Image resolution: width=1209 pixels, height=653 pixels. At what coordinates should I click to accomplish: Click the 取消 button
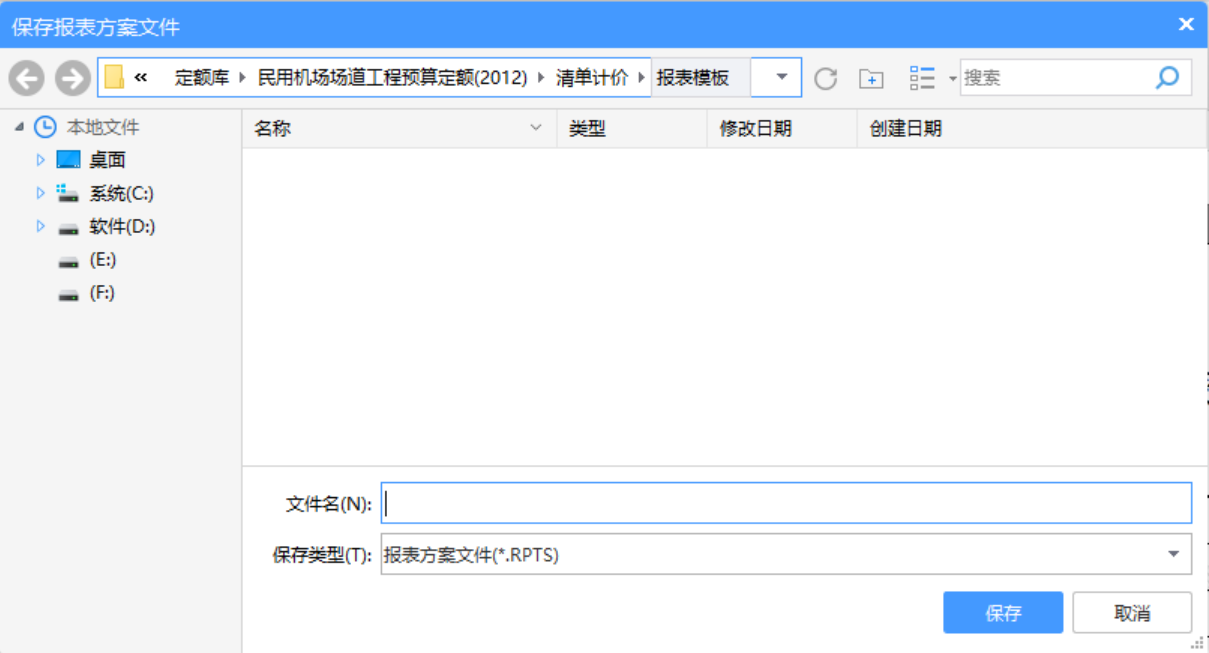coord(1131,613)
